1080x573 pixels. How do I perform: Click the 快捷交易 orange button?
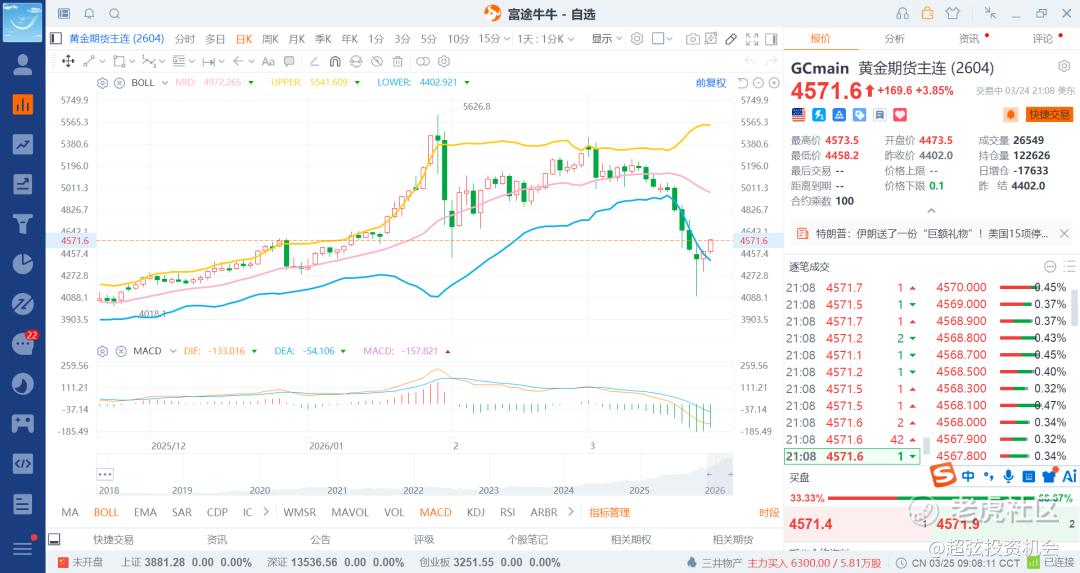coord(1049,115)
